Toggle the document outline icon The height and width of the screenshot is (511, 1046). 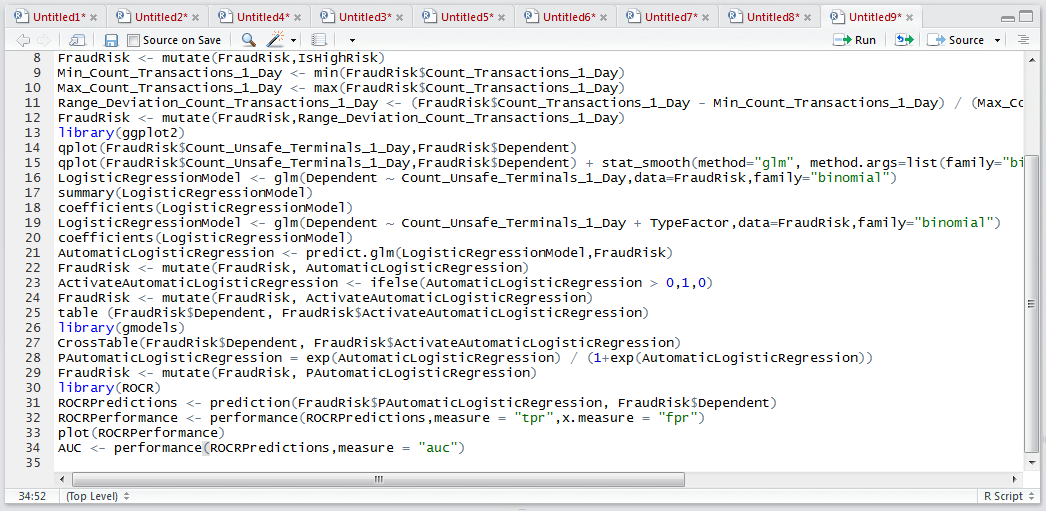pos(1023,40)
